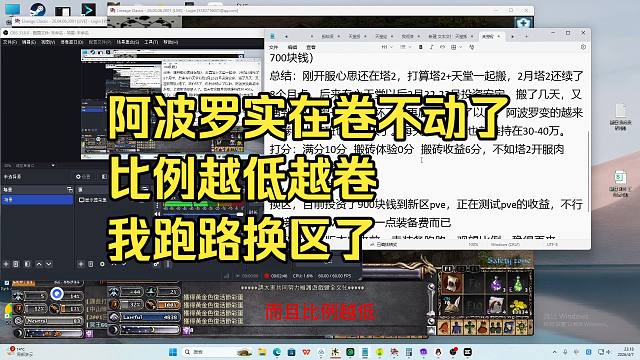Open the Help menu in OBS

(x=171, y=42)
